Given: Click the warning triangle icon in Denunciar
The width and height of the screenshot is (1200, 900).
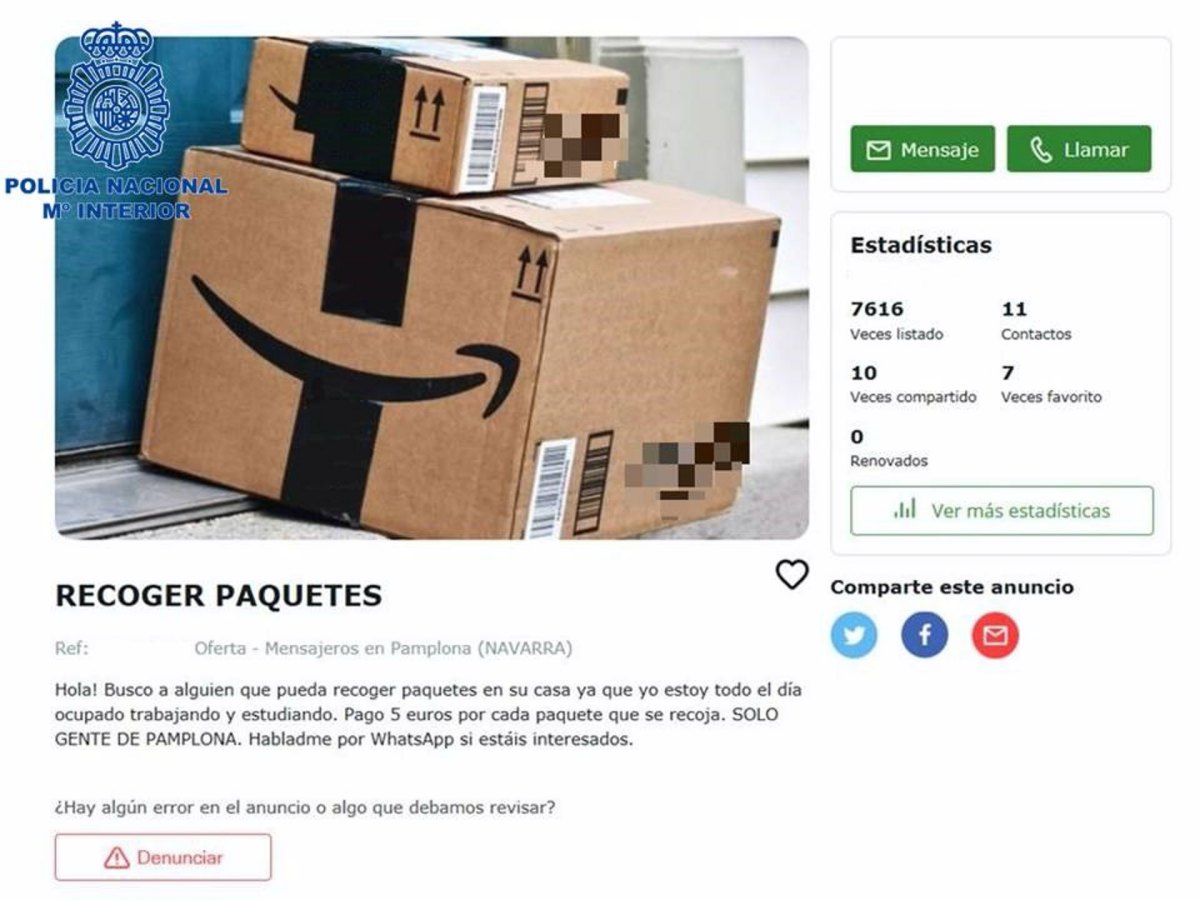Looking at the screenshot, I should pyautogui.click(x=117, y=858).
